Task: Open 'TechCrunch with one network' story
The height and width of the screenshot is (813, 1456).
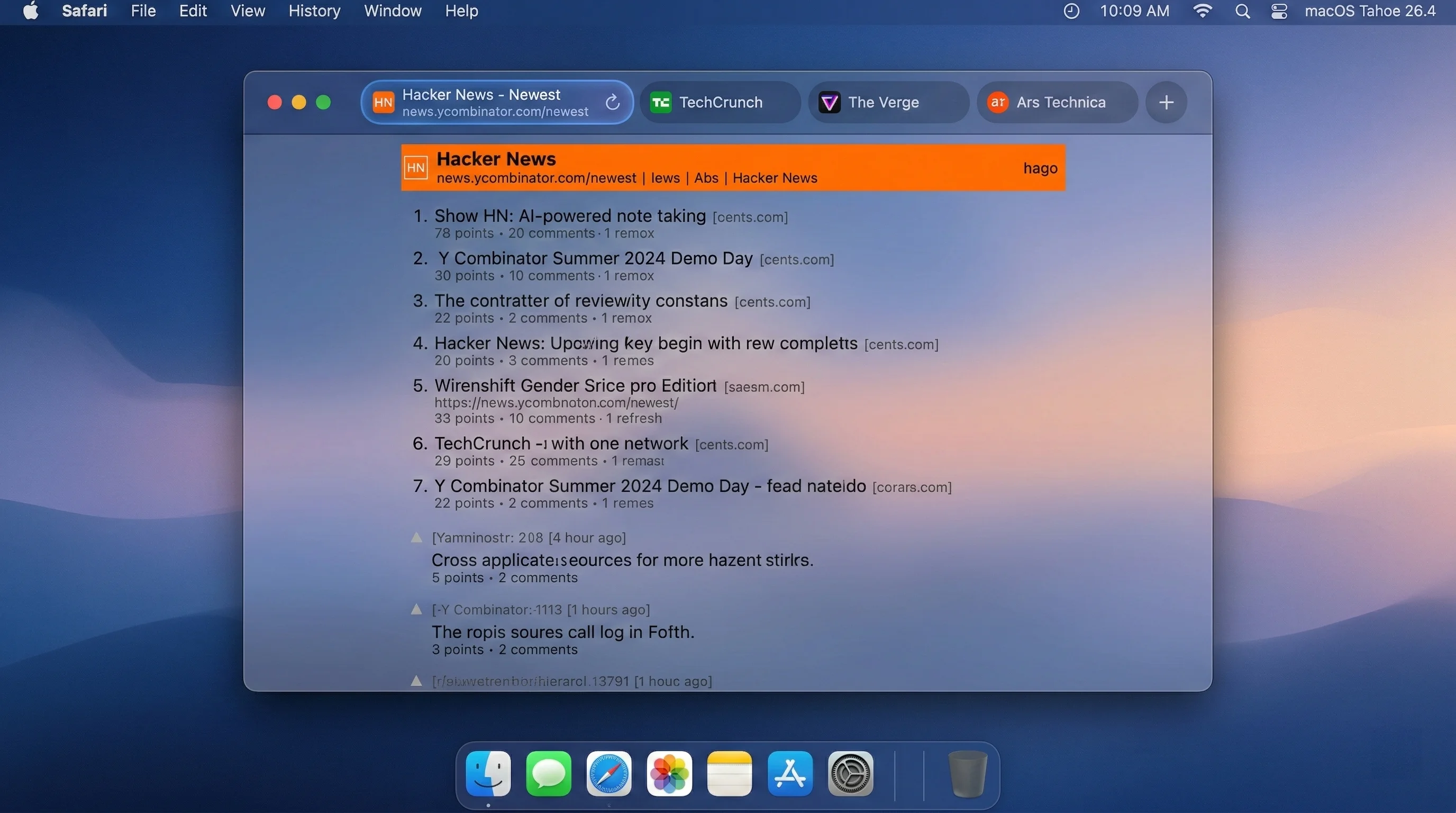Action: (561, 443)
